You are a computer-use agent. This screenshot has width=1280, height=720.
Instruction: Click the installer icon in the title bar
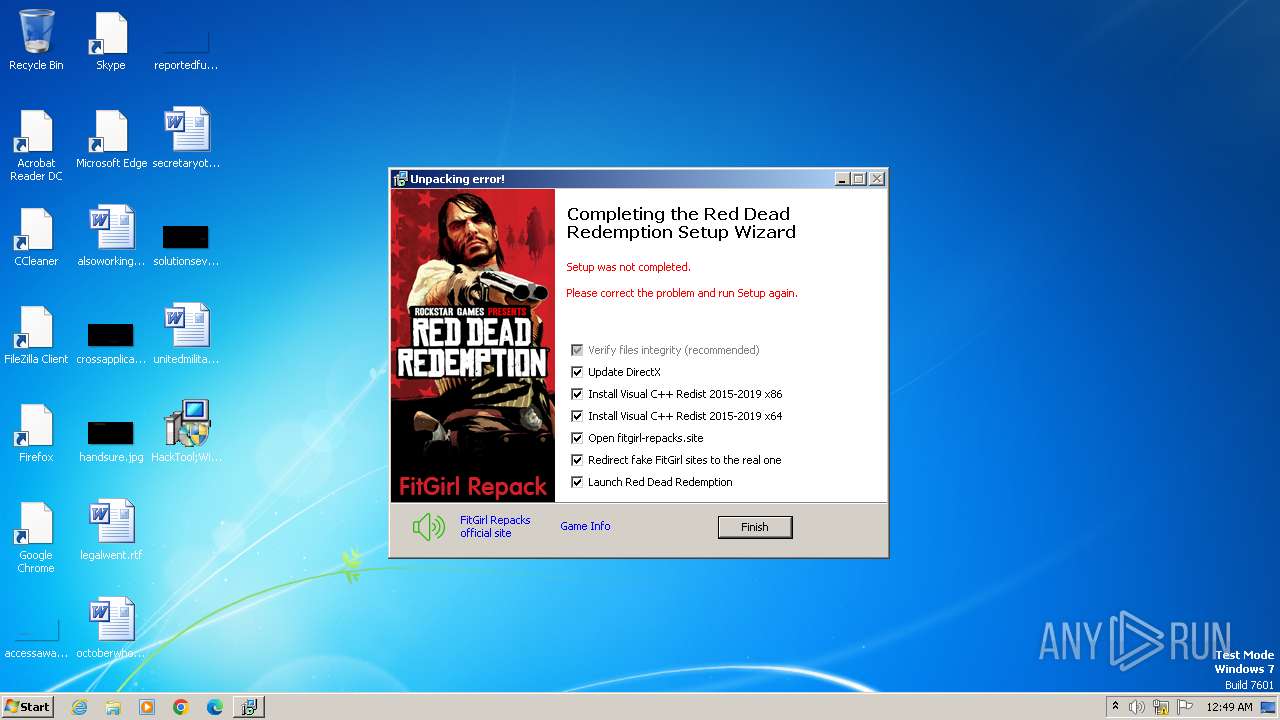pos(400,179)
